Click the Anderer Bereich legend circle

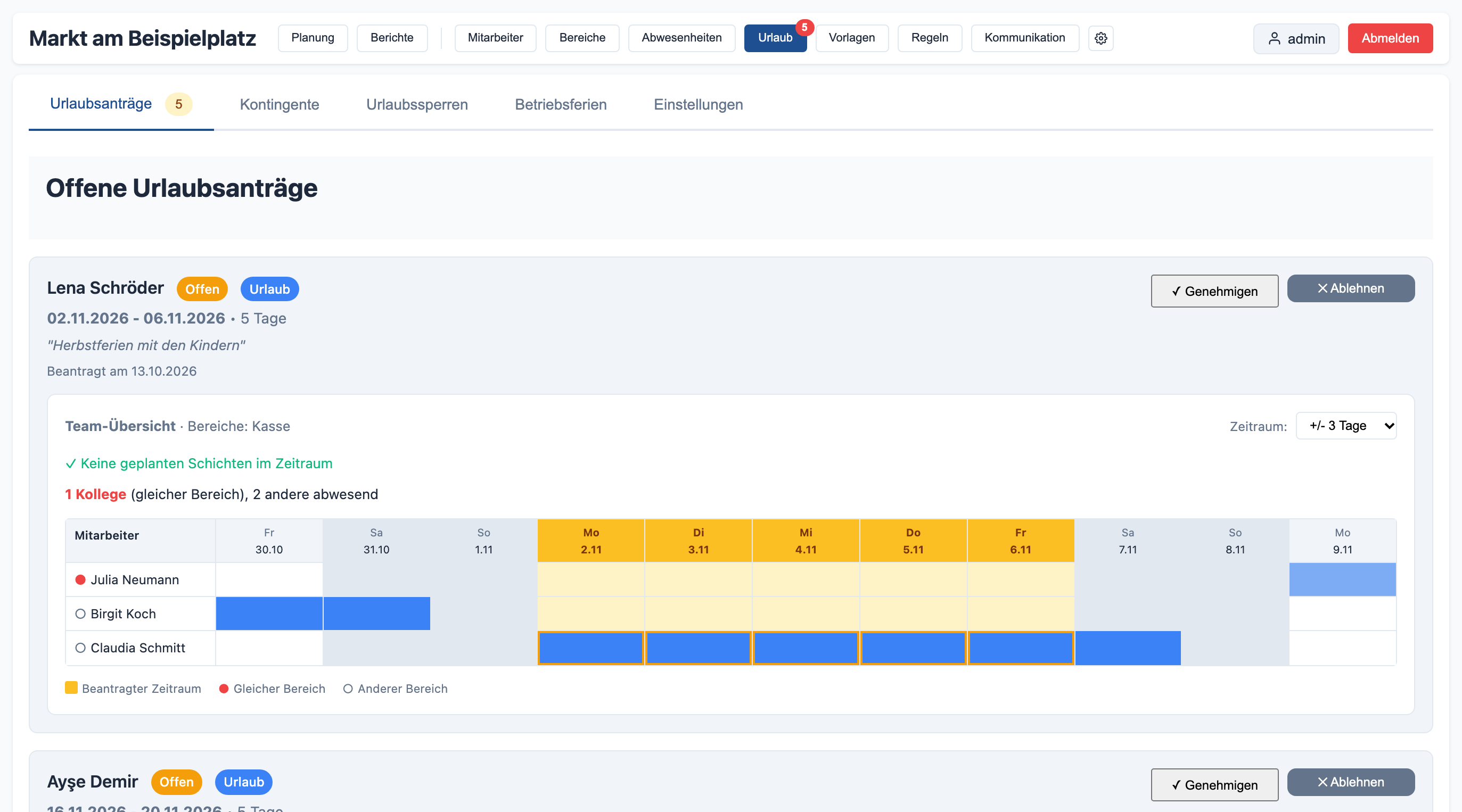[x=348, y=689]
